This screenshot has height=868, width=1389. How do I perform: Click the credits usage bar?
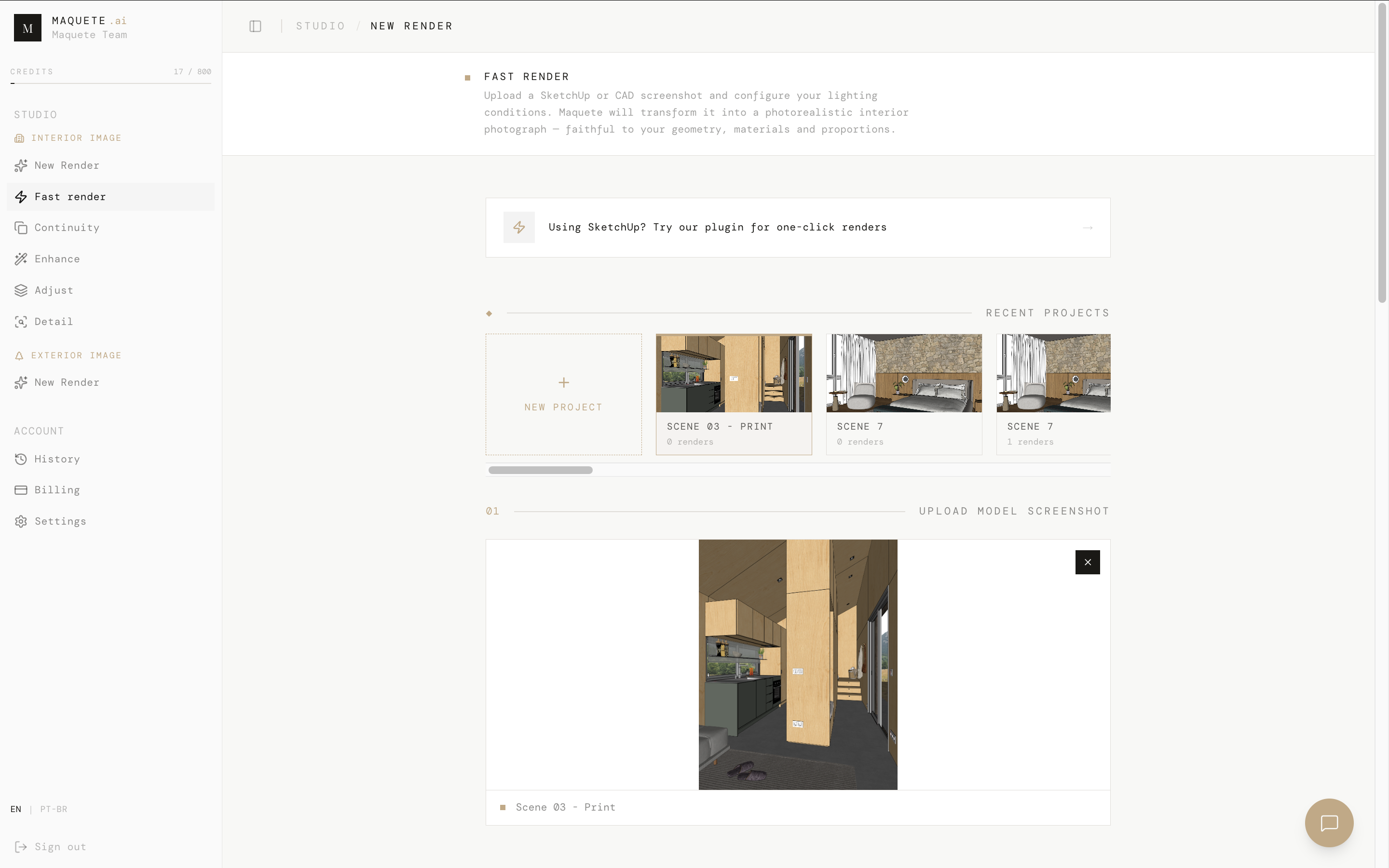click(x=110, y=84)
